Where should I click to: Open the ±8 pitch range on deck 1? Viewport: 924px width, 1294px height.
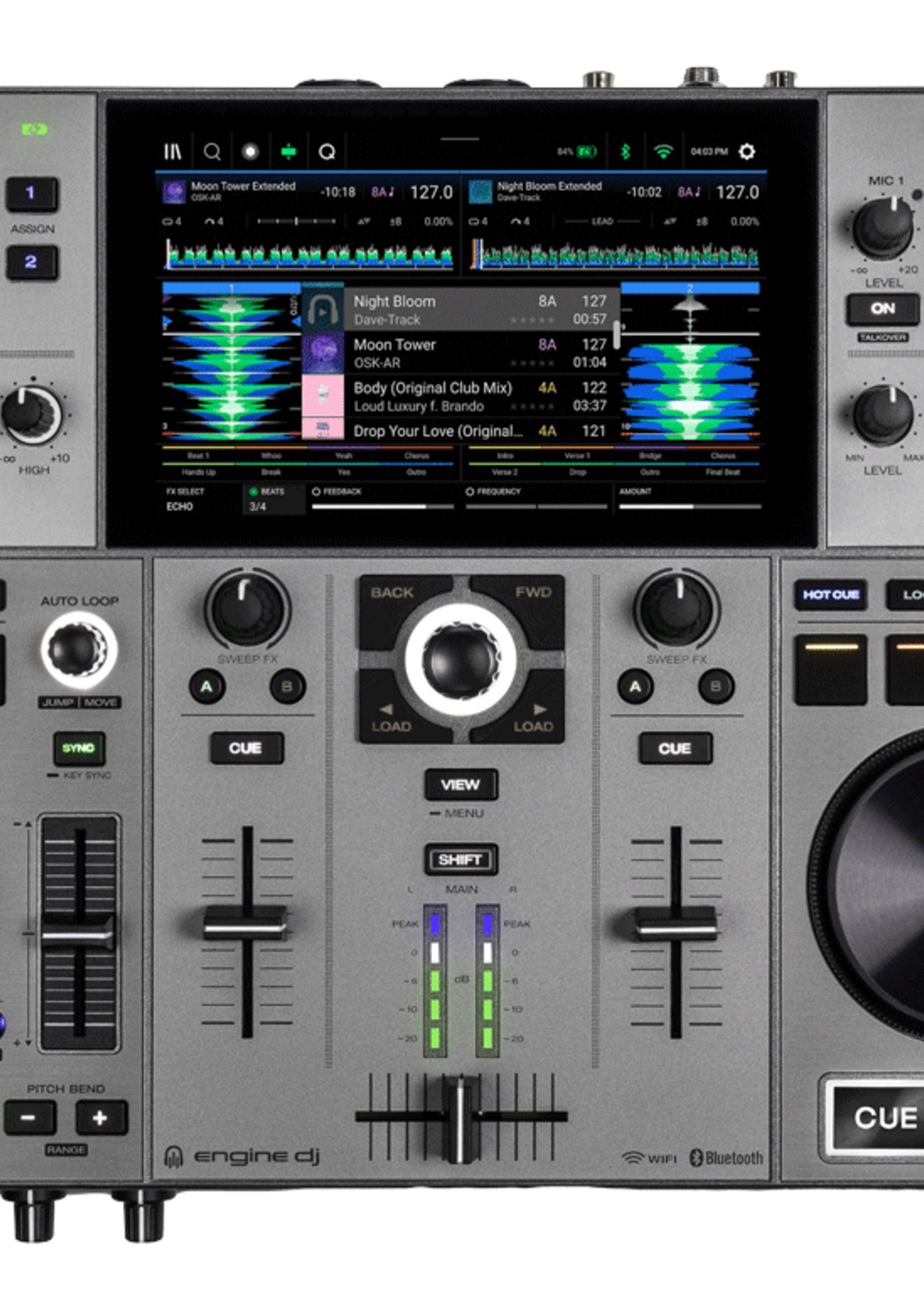click(395, 222)
